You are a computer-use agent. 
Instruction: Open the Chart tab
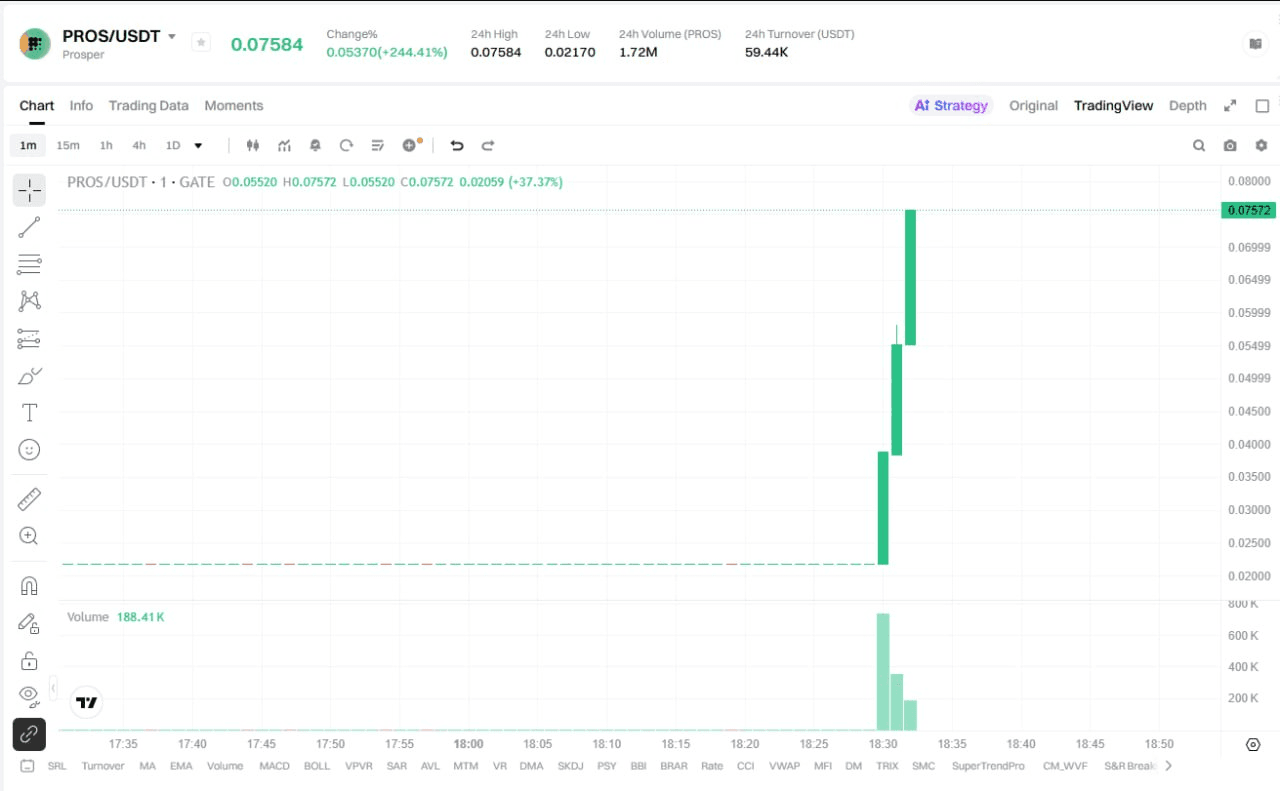[37, 106]
